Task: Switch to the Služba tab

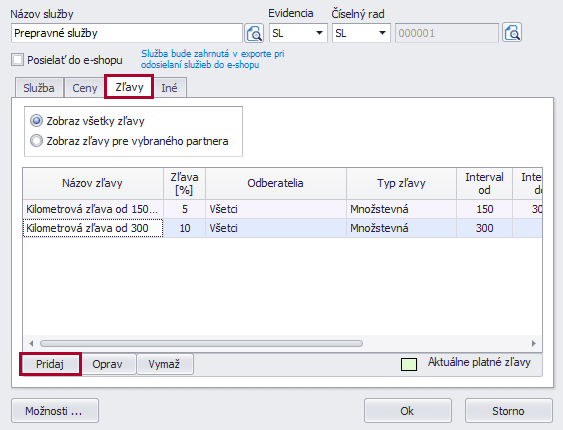Action: pyautogui.click(x=39, y=88)
